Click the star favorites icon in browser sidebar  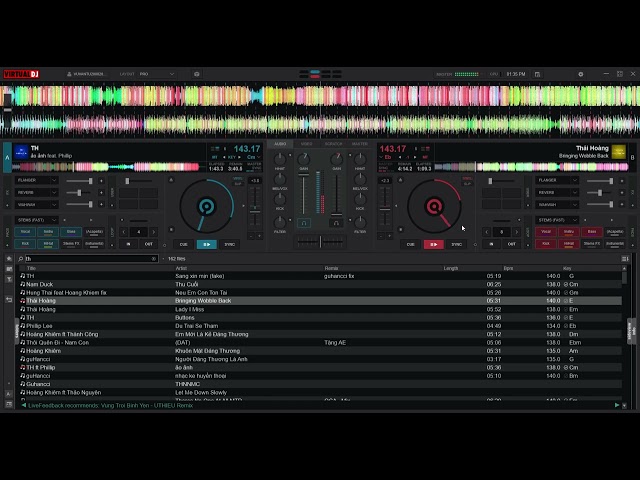pos(9,259)
